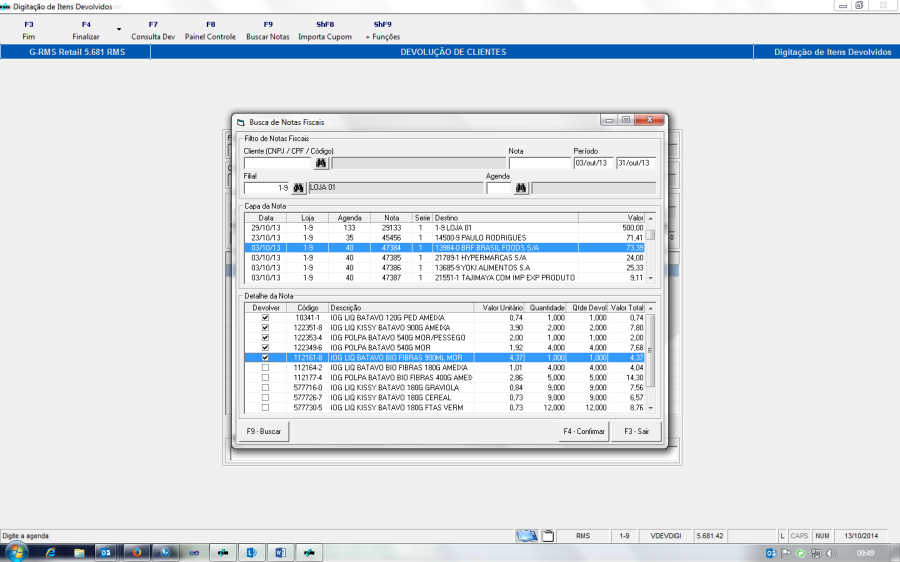Image resolution: width=900 pixels, height=562 pixels.
Task: Click the Windows Start button
Action: (x=17, y=551)
